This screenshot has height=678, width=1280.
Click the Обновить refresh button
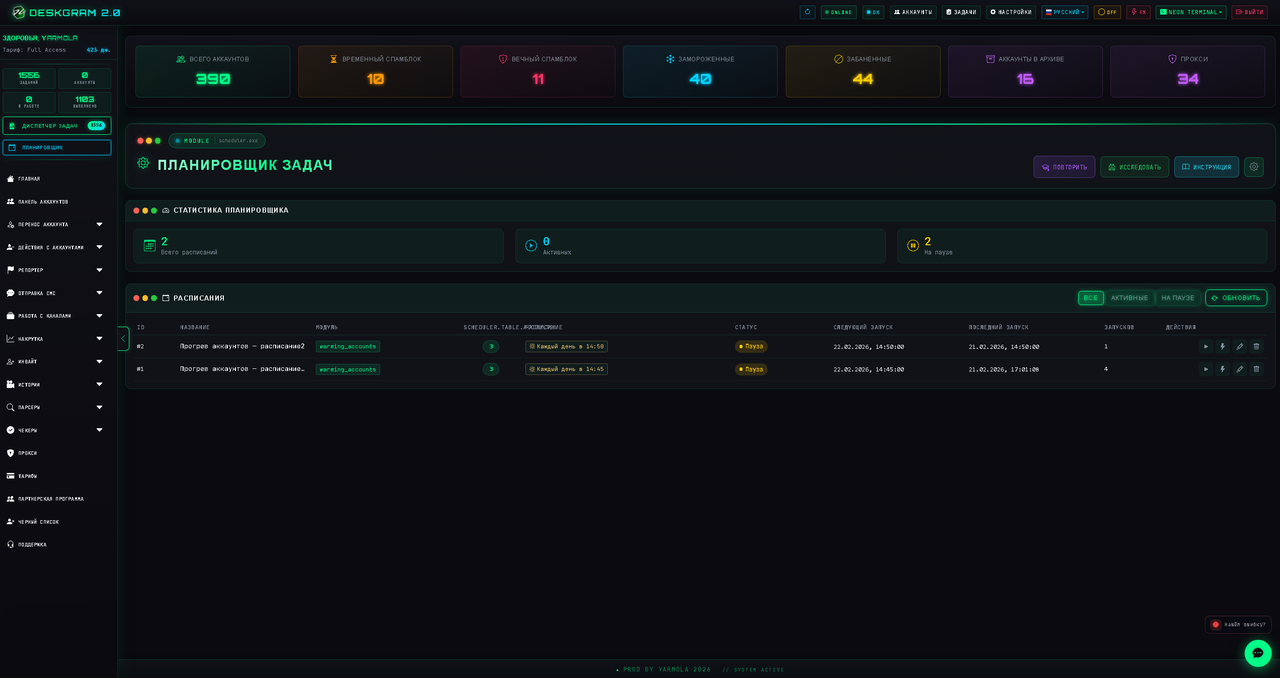coord(1236,298)
